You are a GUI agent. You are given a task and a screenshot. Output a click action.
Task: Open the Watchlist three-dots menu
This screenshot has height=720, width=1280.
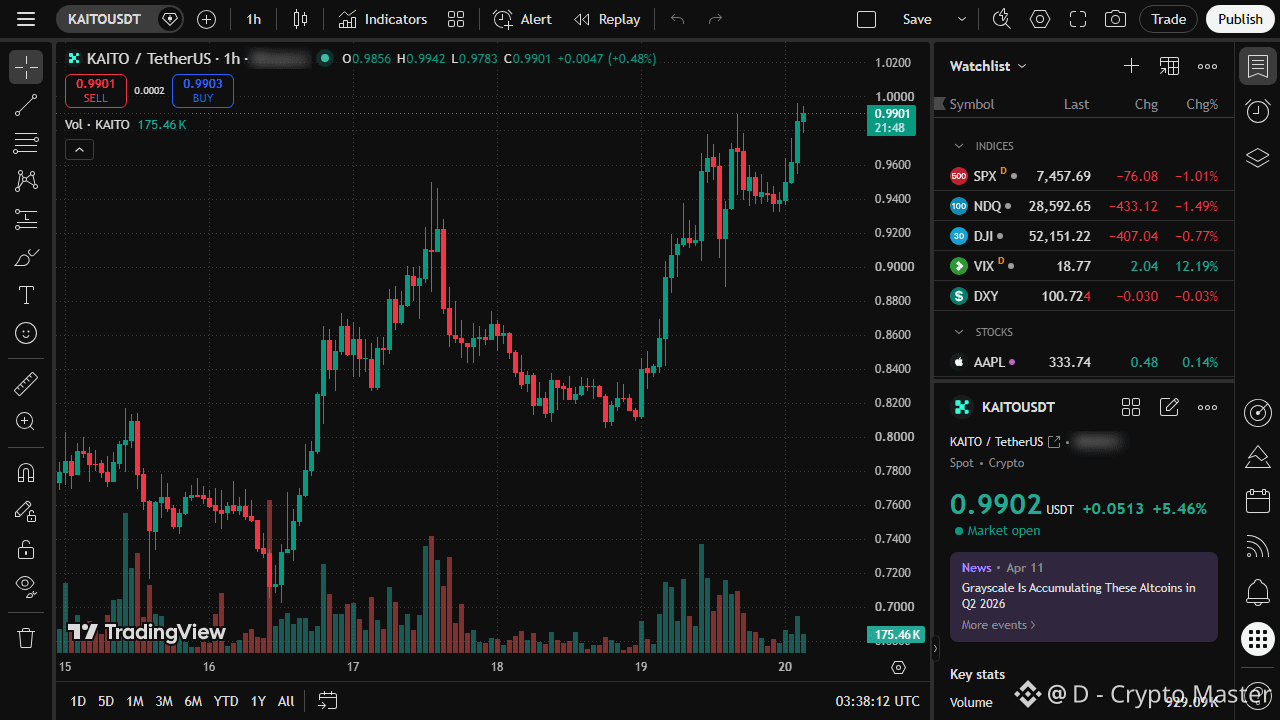pyautogui.click(x=1207, y=66)
